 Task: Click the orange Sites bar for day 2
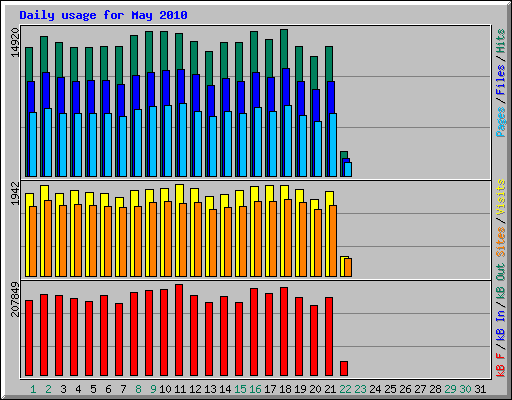(48, 238)
